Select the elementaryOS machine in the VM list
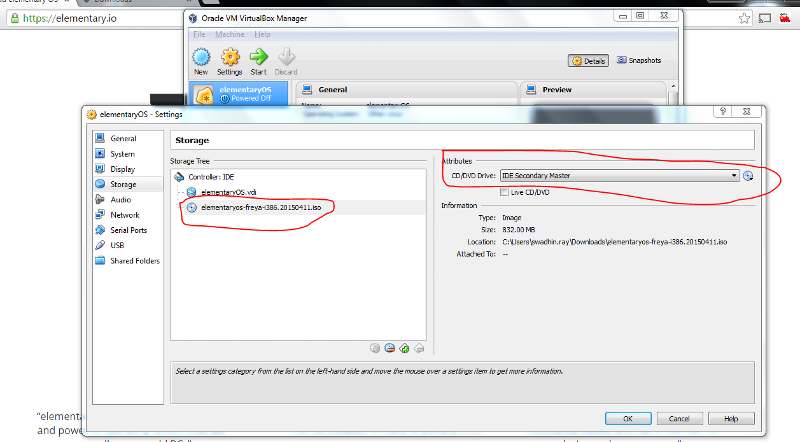 coord(238,94)
